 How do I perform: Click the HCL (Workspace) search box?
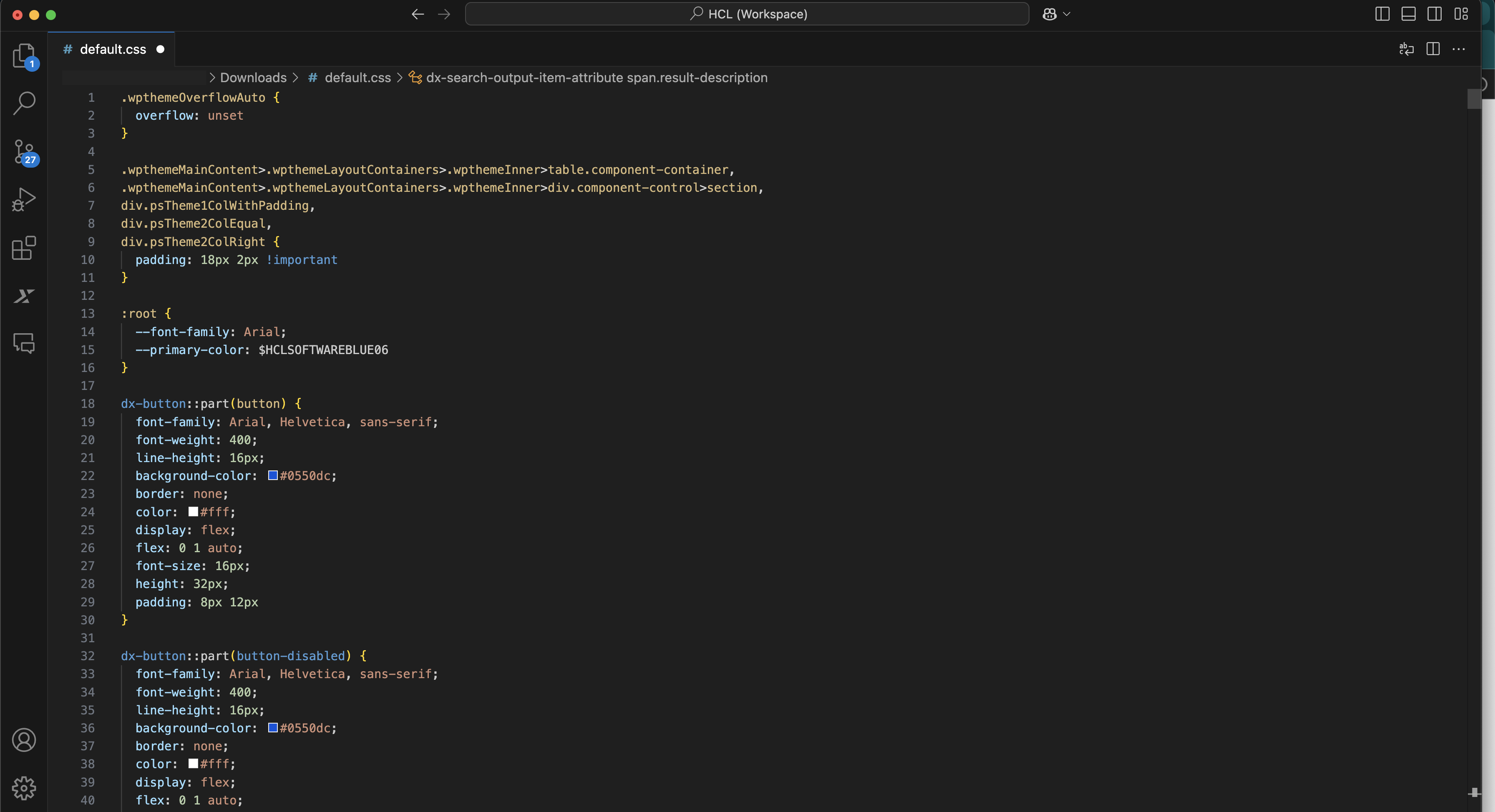[747, 14]
